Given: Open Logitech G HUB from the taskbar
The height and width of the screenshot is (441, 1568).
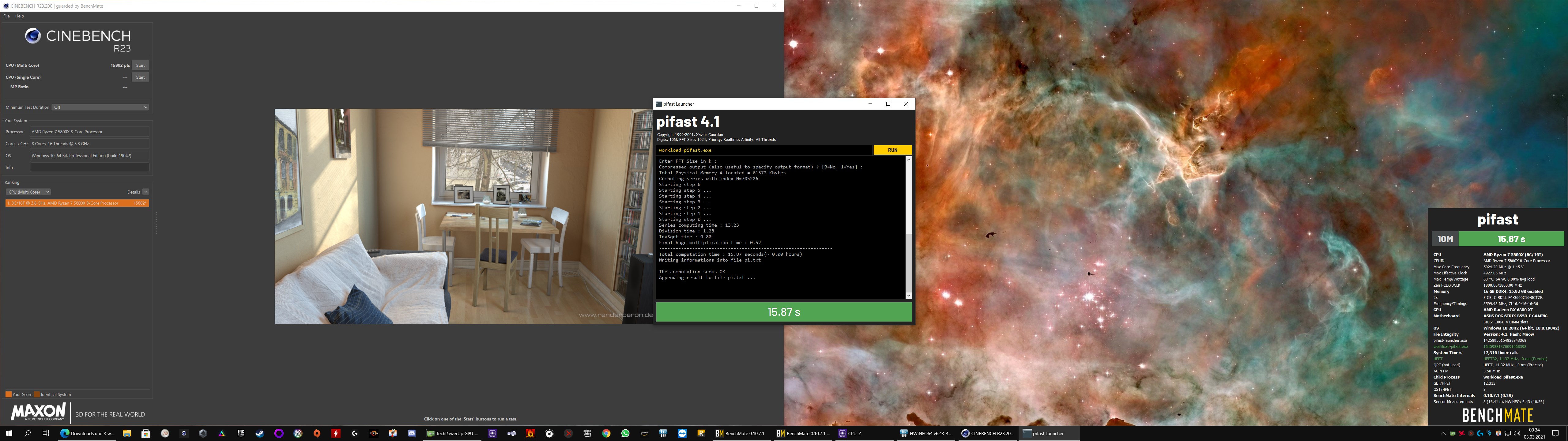Looking at the screenshot, I should pyautogui.click(x=354, y=434).
